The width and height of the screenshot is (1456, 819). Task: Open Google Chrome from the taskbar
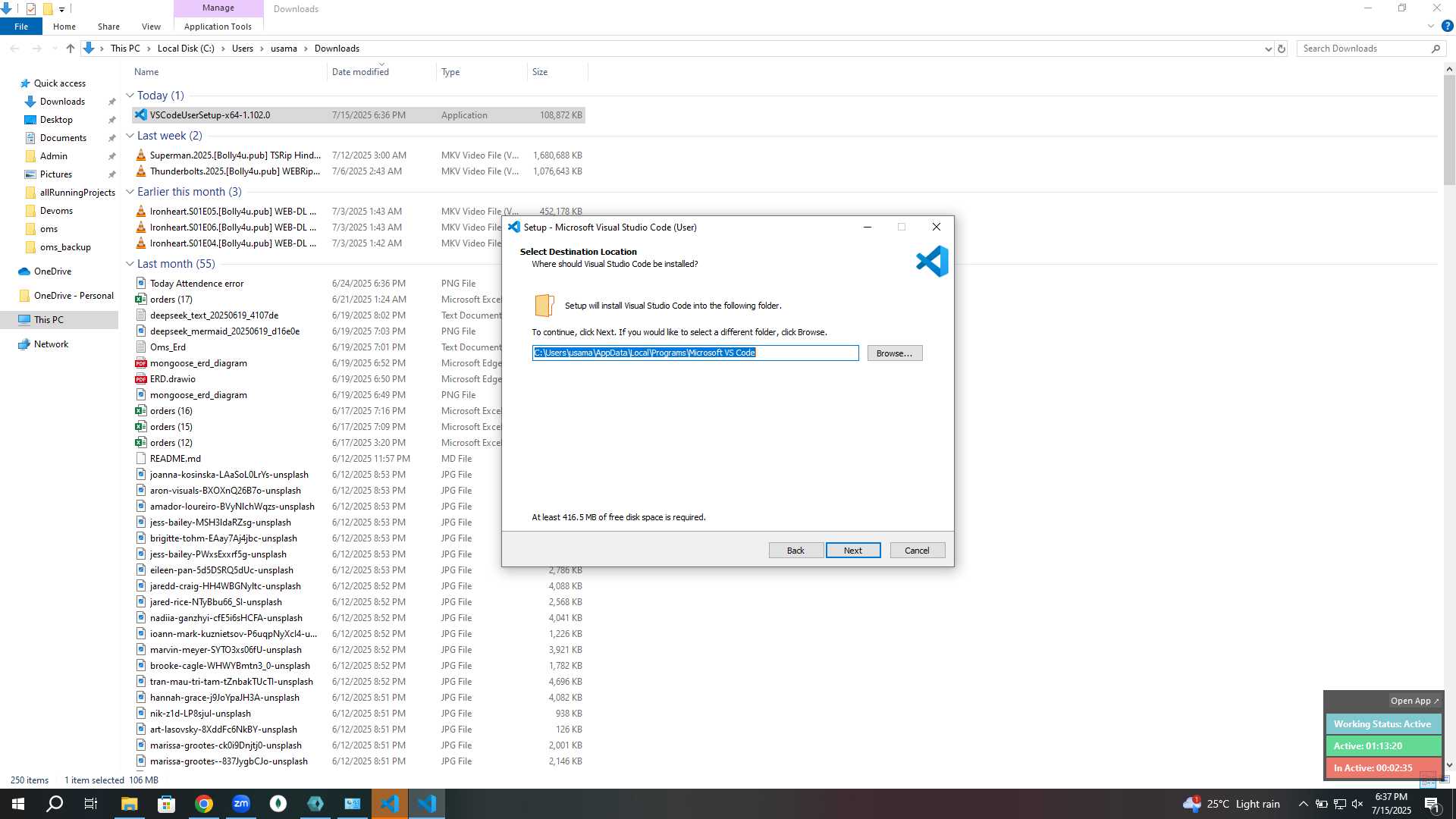(203, 804)
